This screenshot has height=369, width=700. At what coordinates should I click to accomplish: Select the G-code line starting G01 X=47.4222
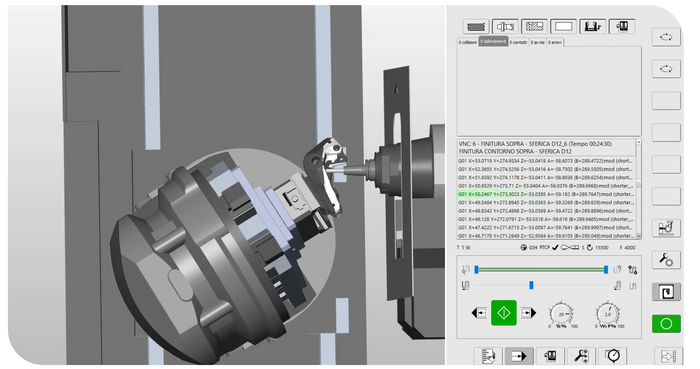tap(546, 228)
